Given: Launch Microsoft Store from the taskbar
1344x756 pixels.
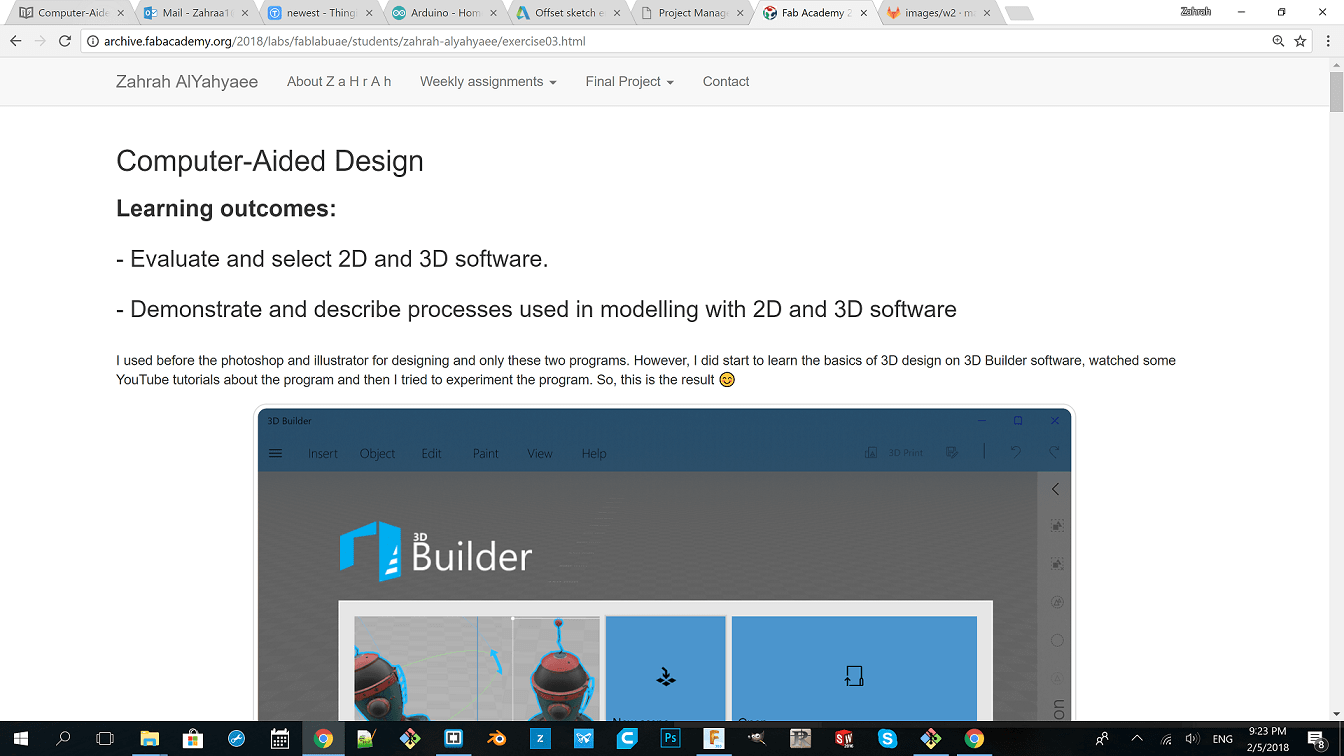Looking at the screenshot, I should 193,739.
